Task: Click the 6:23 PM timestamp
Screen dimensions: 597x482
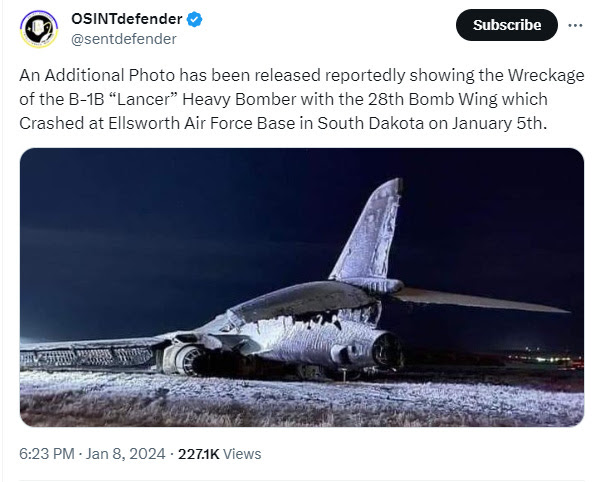Action: coord(47,454)
